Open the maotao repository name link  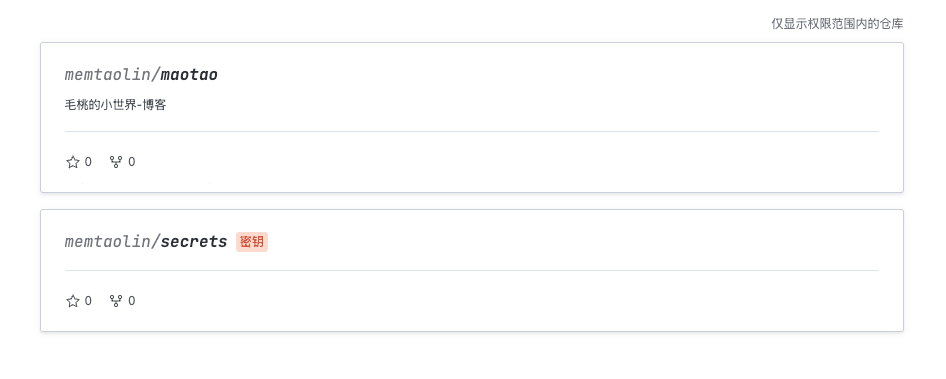(x=189, y=75)
